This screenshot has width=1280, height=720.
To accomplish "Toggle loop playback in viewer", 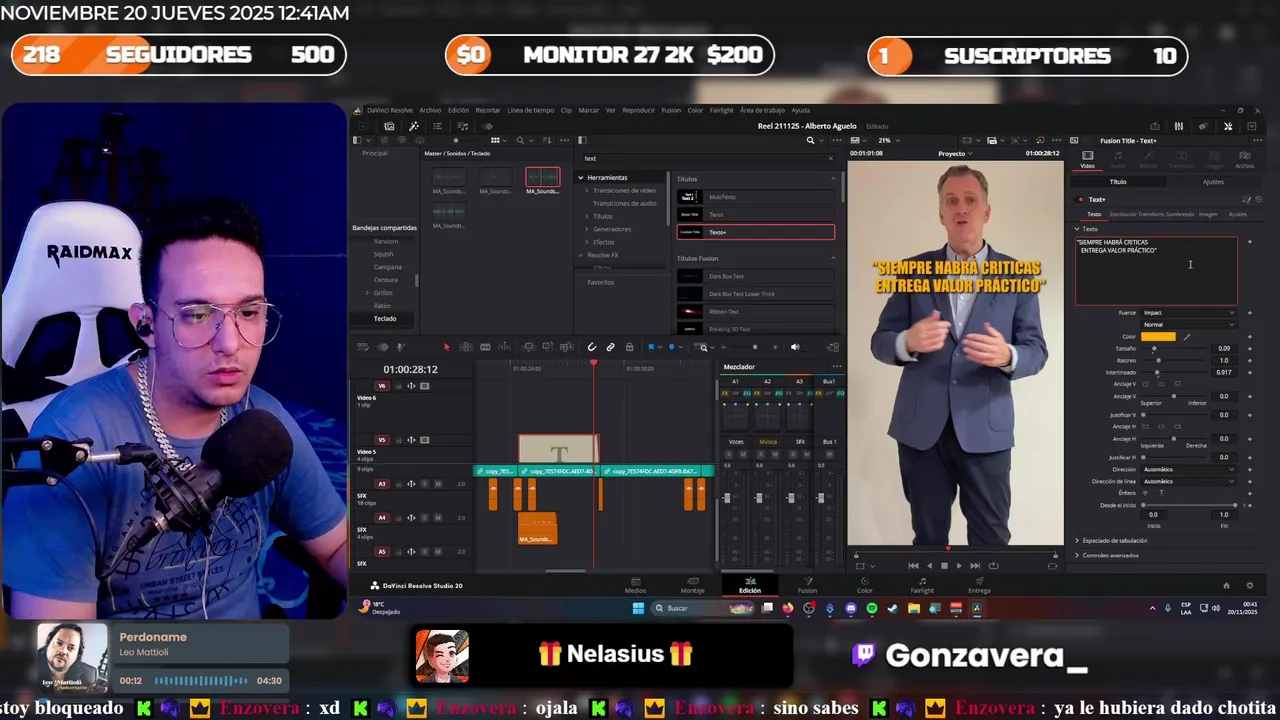I will point(993,566).
